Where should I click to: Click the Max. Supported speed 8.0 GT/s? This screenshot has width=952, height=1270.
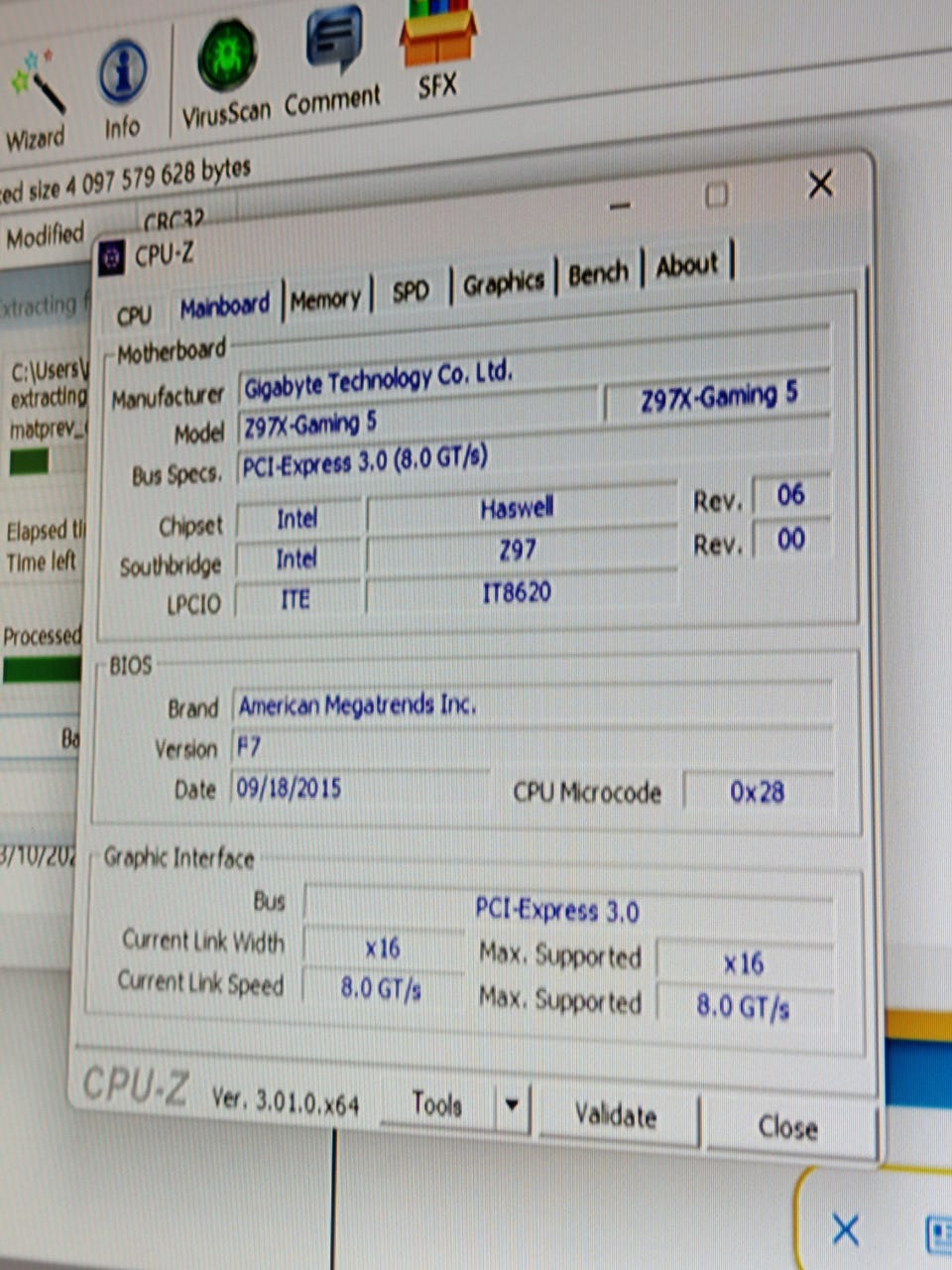pyautogui.click(x=744, y=1006)
